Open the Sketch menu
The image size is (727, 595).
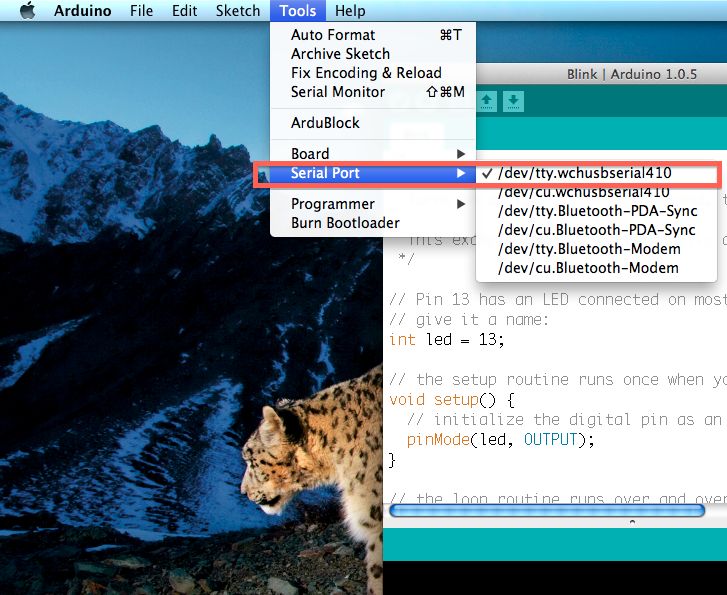[x=238, y=10]
